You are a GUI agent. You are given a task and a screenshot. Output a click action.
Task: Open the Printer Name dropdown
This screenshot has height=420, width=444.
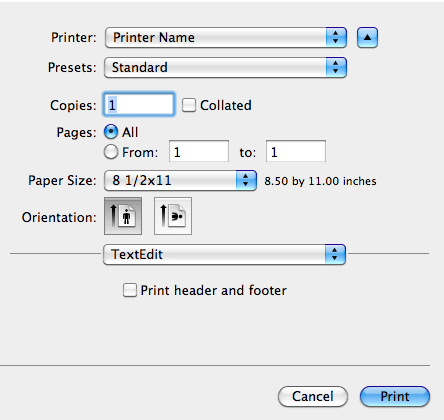pyautogui.click(x=226, y=37)
